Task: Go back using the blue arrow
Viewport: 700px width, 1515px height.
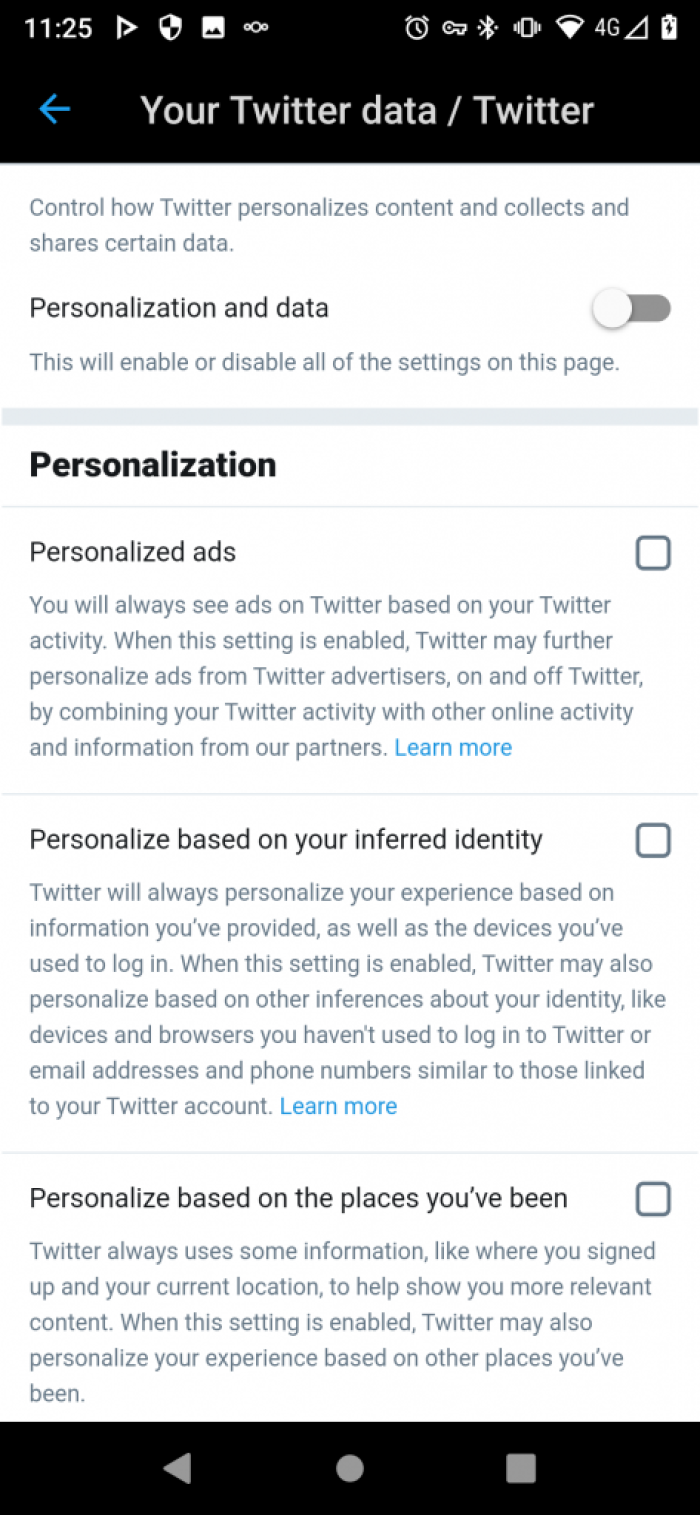Action: point(55,110)
